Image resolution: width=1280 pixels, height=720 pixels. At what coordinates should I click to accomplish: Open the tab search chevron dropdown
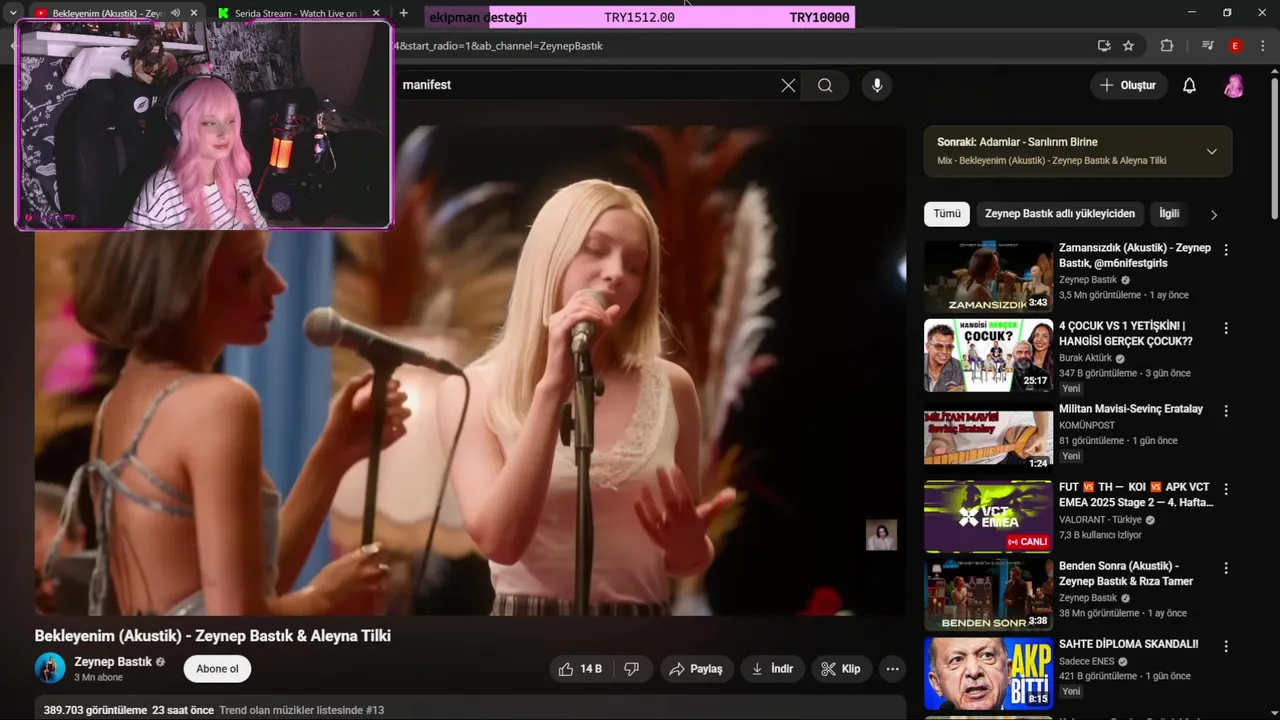(x=13, y=13)
